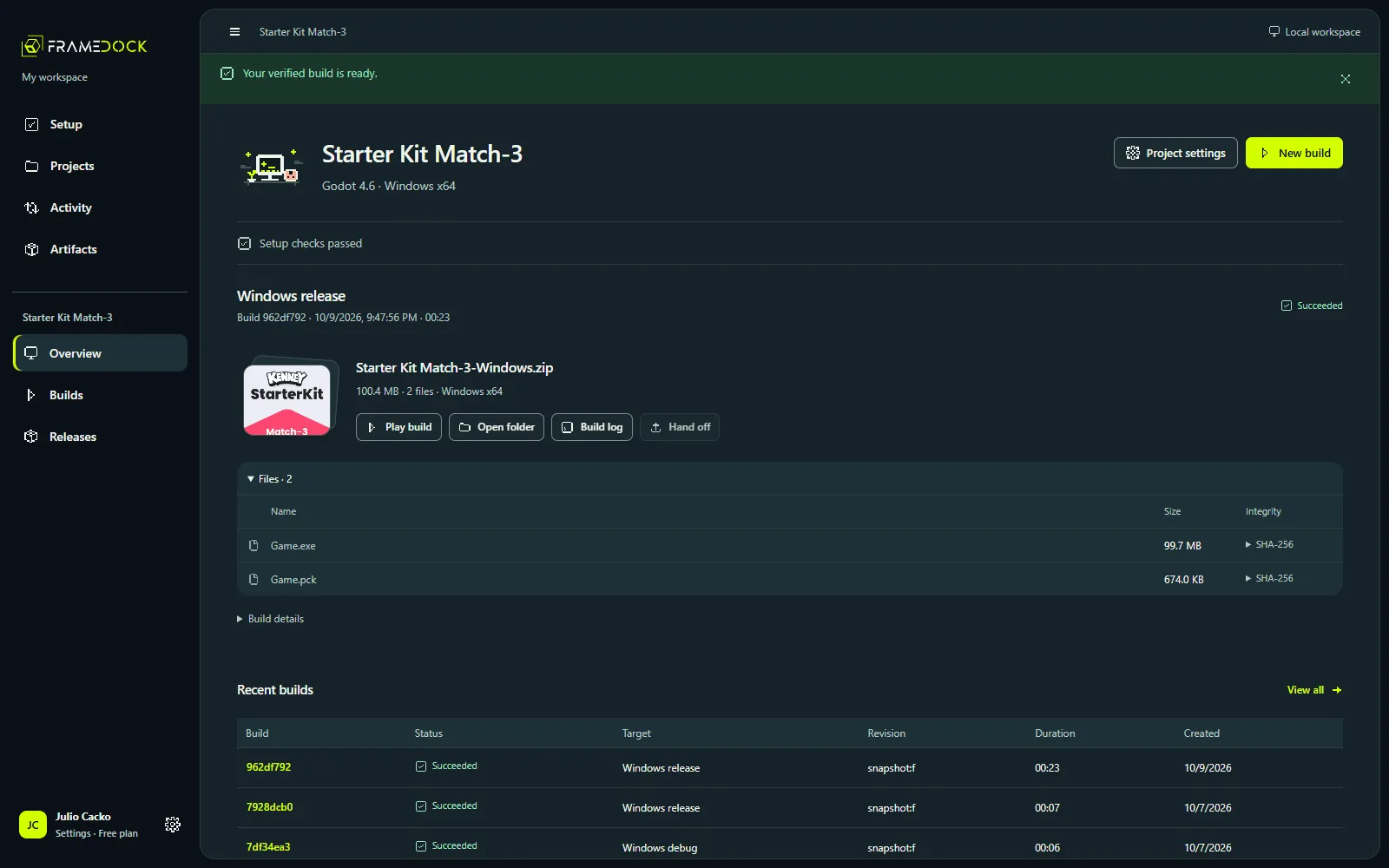1389x868 pixels.
Task: Click the Hand off button
Action: [x=680, y=427]
